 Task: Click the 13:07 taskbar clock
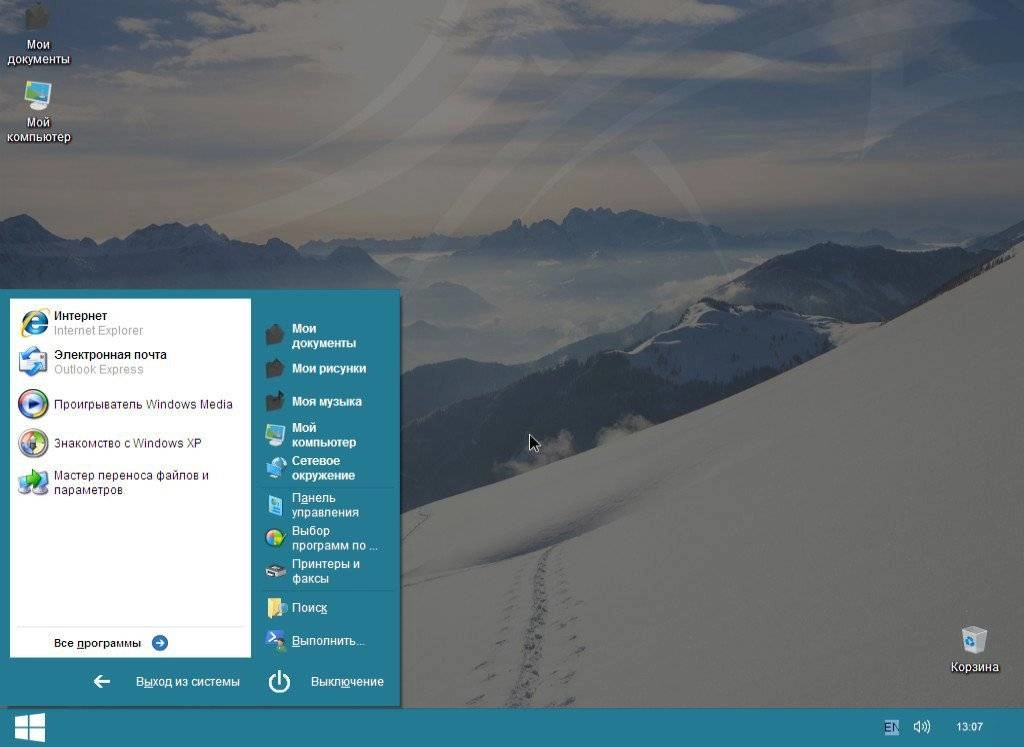pyautogui.click(x=969, y=727)
